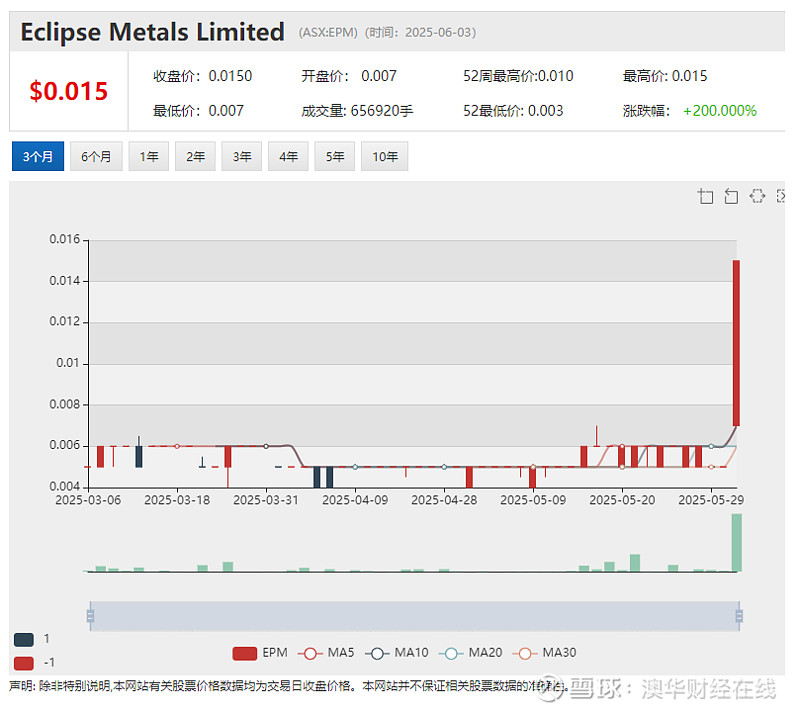Select the 10年 range button
The width and height of the screenshot is (800, 713).
[x=384, y=156]
